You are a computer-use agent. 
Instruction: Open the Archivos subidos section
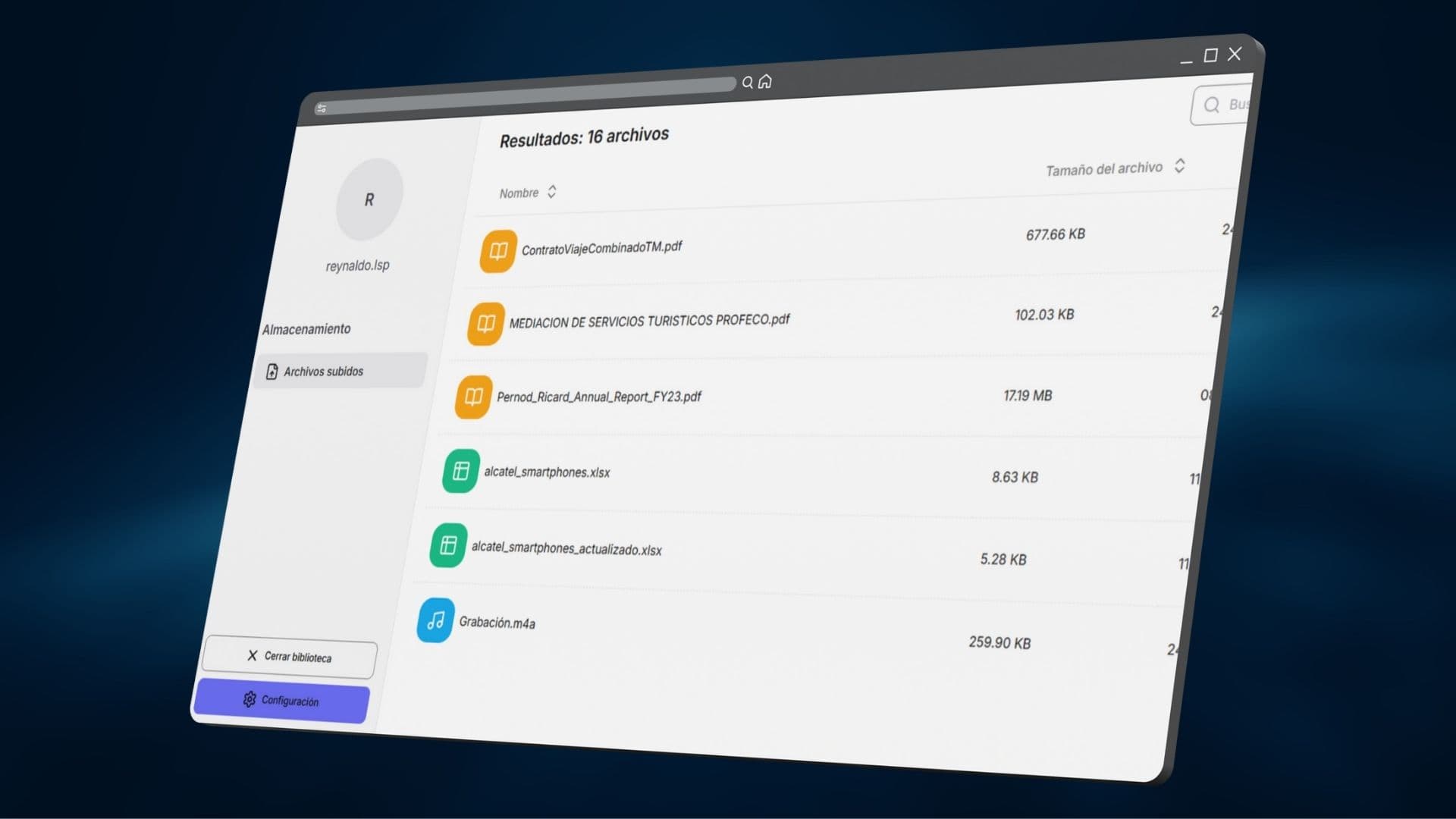(340, 371)
